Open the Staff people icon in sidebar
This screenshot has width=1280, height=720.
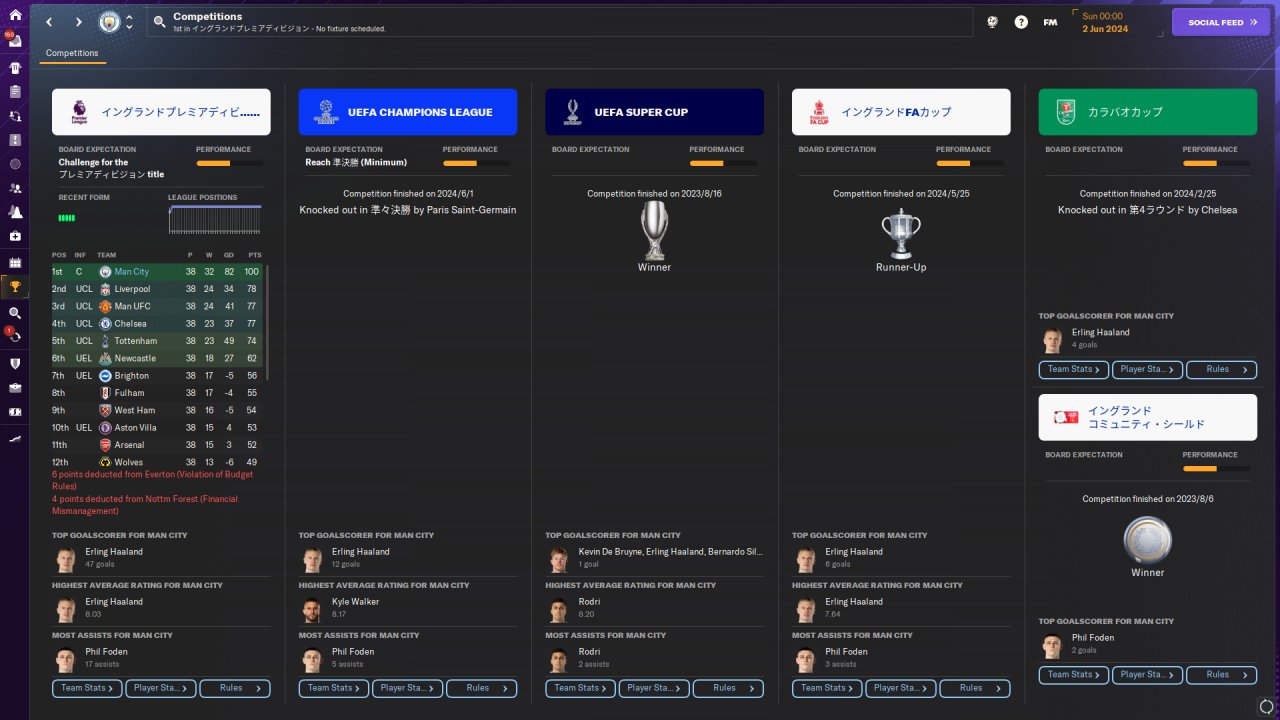coord(15,187)
